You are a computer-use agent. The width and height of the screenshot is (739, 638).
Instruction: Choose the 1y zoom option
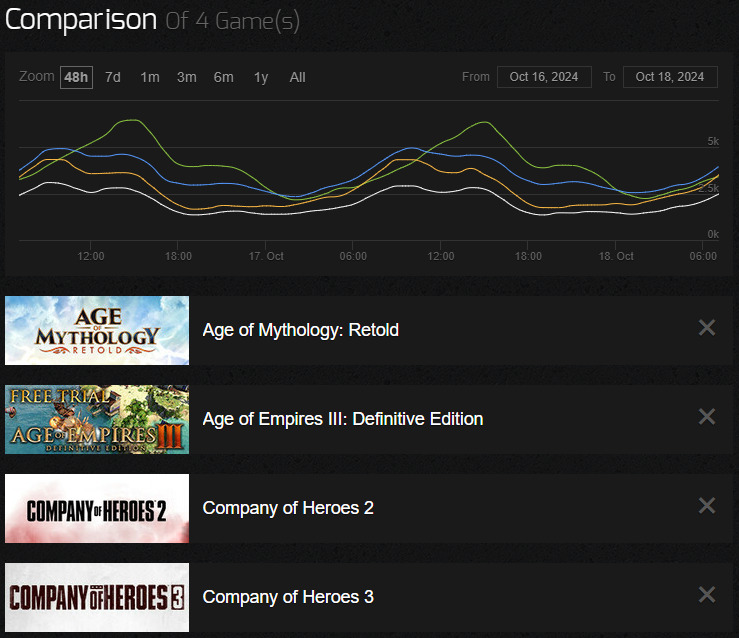pos(261,77)
